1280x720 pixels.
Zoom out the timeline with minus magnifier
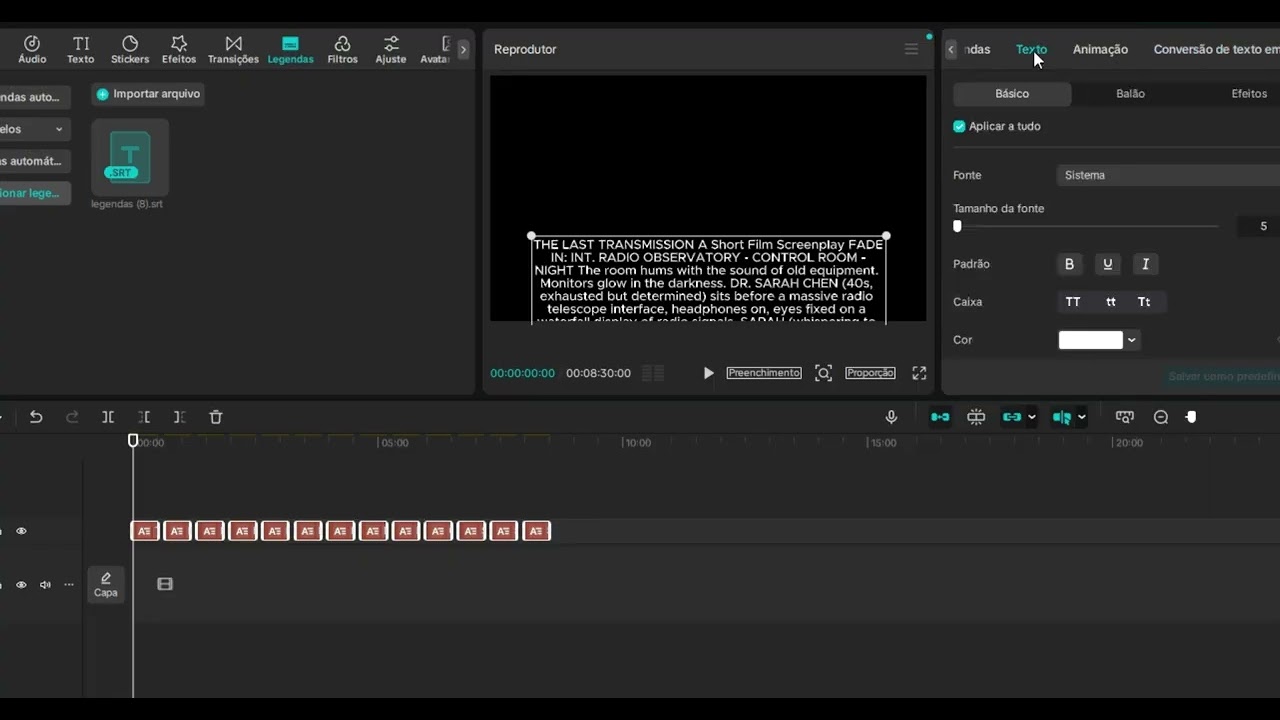tap(1161, 417)
